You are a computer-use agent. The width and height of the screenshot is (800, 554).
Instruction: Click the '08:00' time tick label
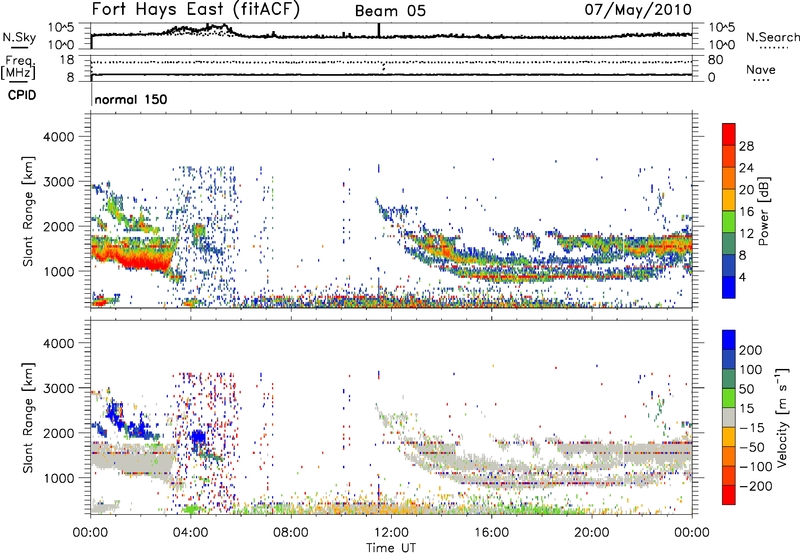pos(291,533)
